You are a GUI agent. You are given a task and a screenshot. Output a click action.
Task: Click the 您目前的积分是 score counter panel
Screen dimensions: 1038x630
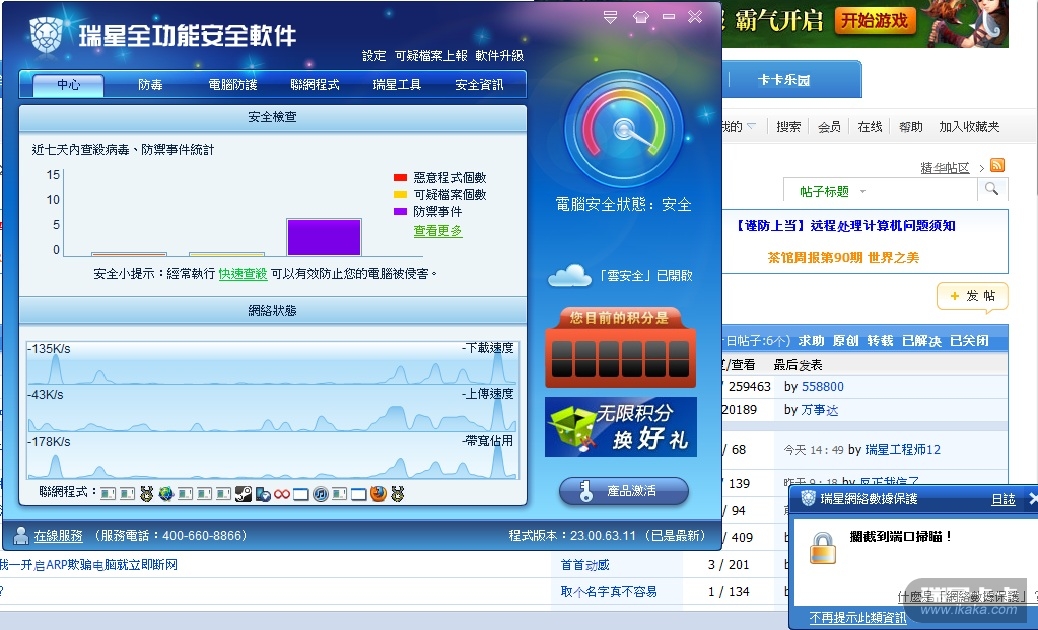(621, 347)
